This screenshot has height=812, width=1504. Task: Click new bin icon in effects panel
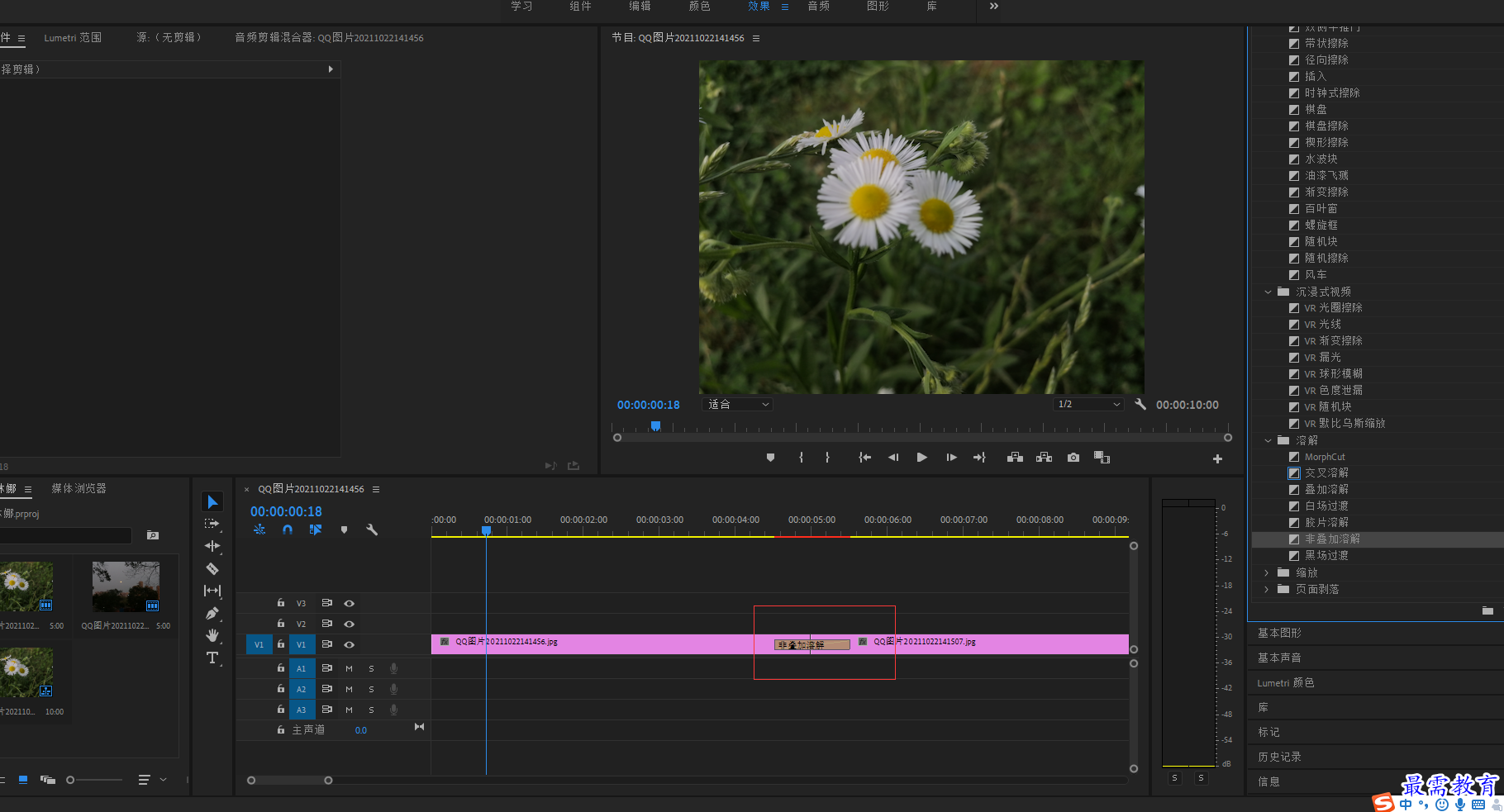click(1487, 610)
